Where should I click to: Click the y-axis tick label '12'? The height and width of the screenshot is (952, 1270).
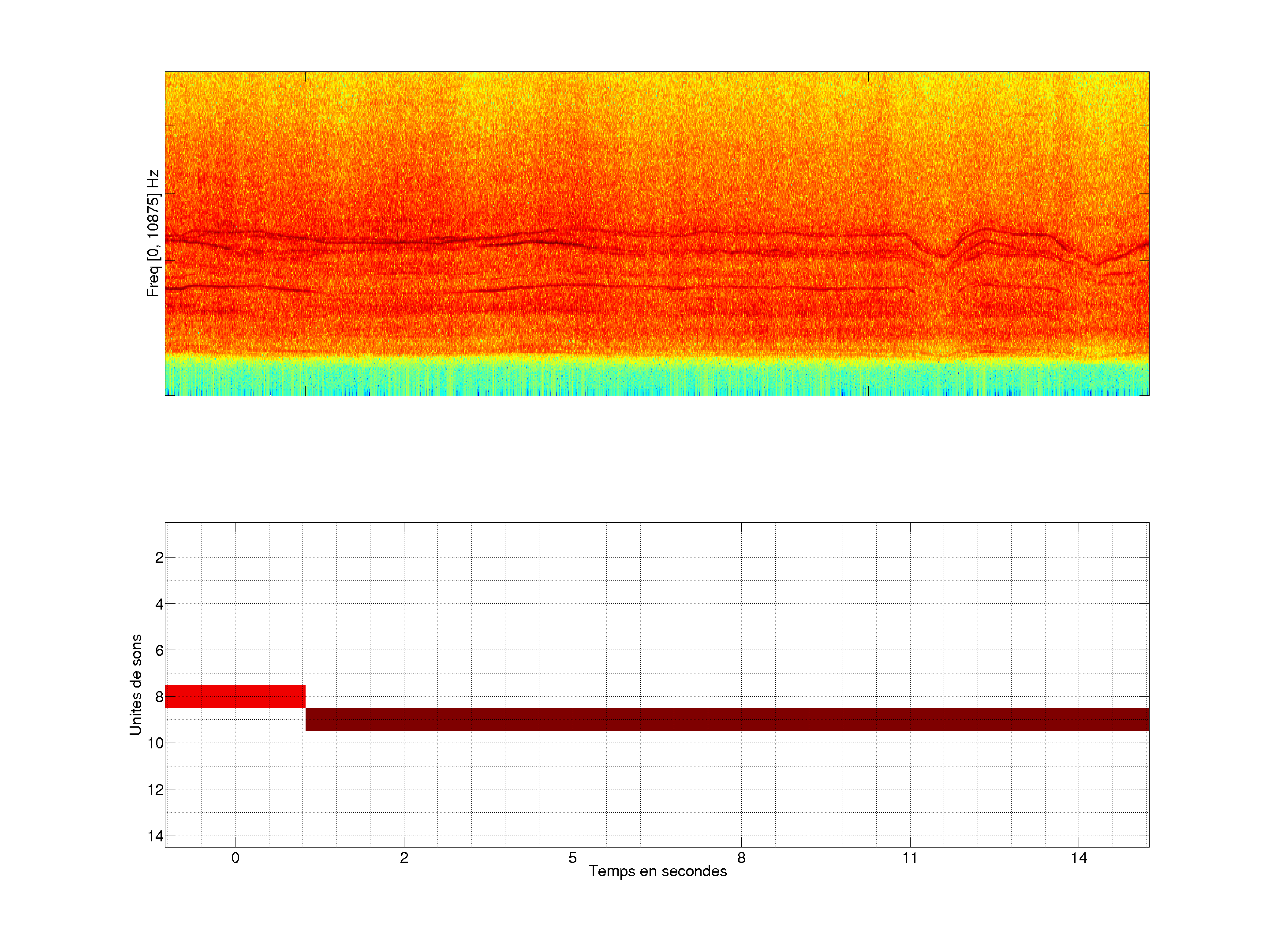pyautogui.click(x=156, y=790)
